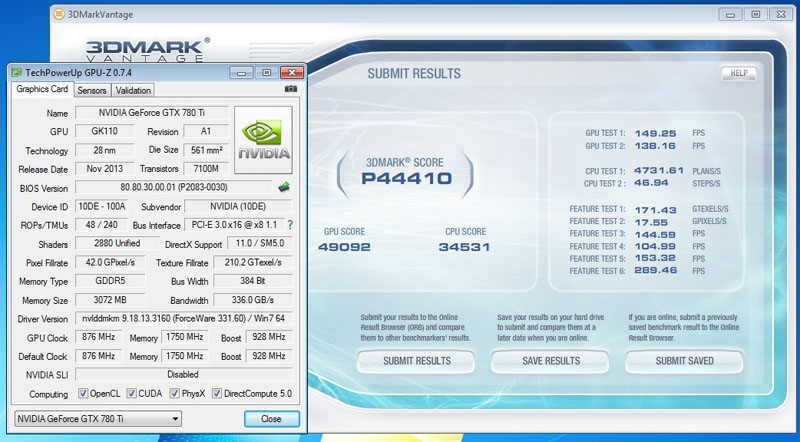Image resolution: width=800 pixels, height=442 pixels.
Task: Open the NVIDIA GeForce GTX 780 Ti dropdown
Action: 98,419
